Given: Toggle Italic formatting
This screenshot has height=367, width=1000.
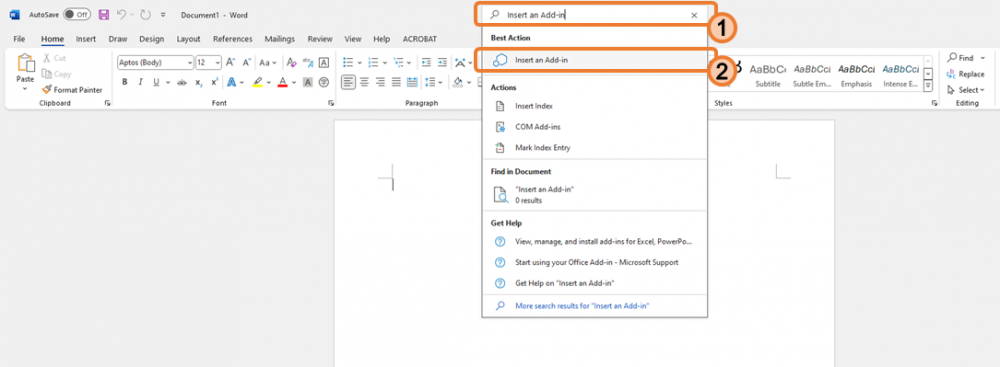Looking at the screenshot, I should 140,82.
